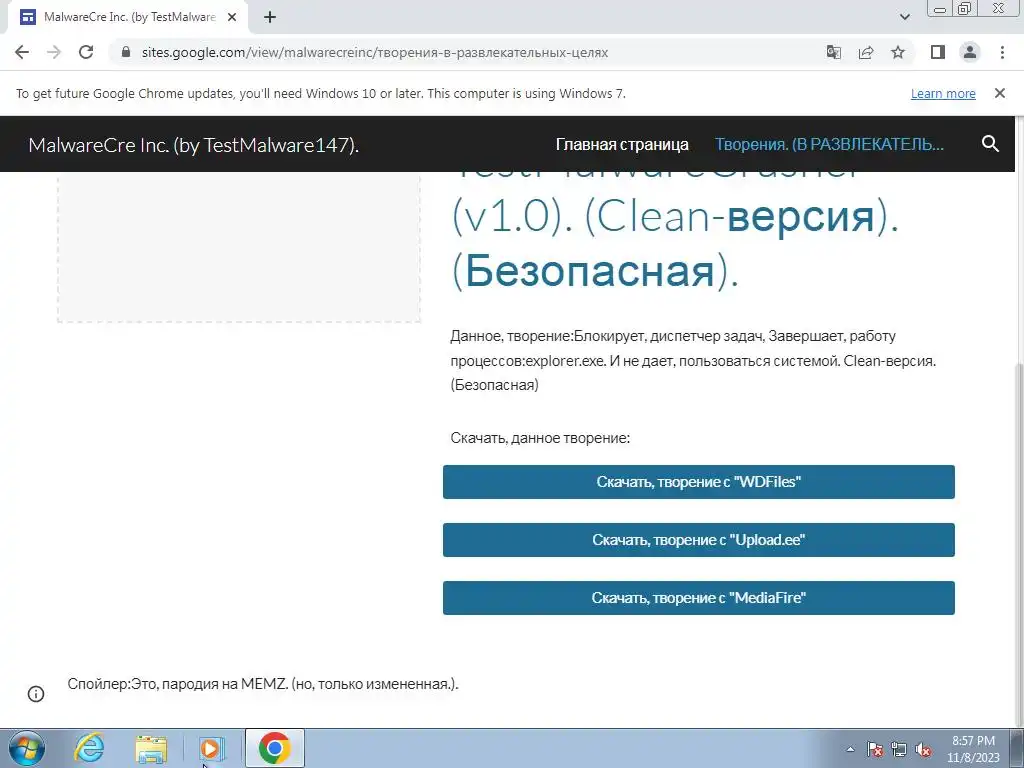The image size is (1024, 768).
Task: Click the Chrome taskbar icon
Action: pos(274,748)
